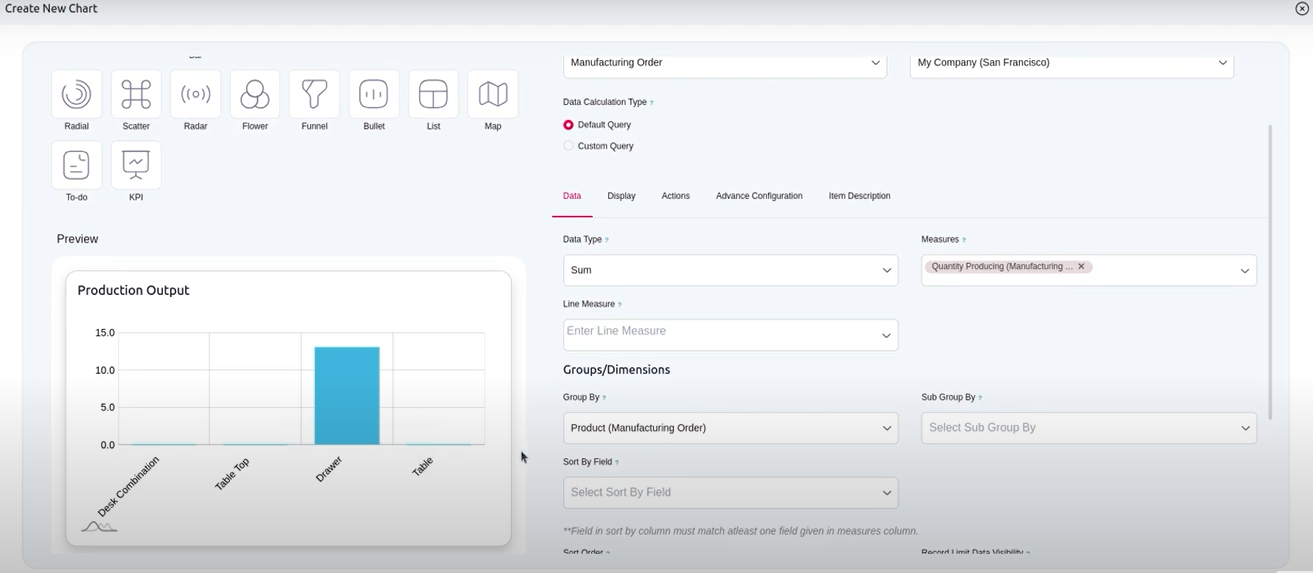This screenshot has height=573, width=1313.
Task: Select the Default Query radio button
Action: tap(569, 125)
